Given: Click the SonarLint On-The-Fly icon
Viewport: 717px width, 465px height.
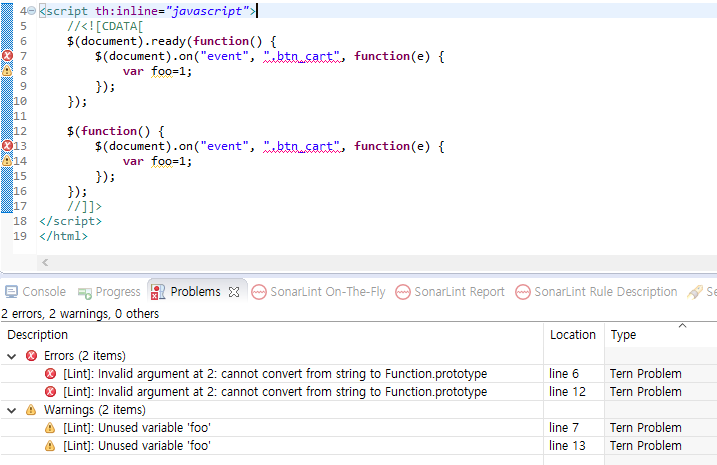Looking at the screenshot, I should pos(259,292).
